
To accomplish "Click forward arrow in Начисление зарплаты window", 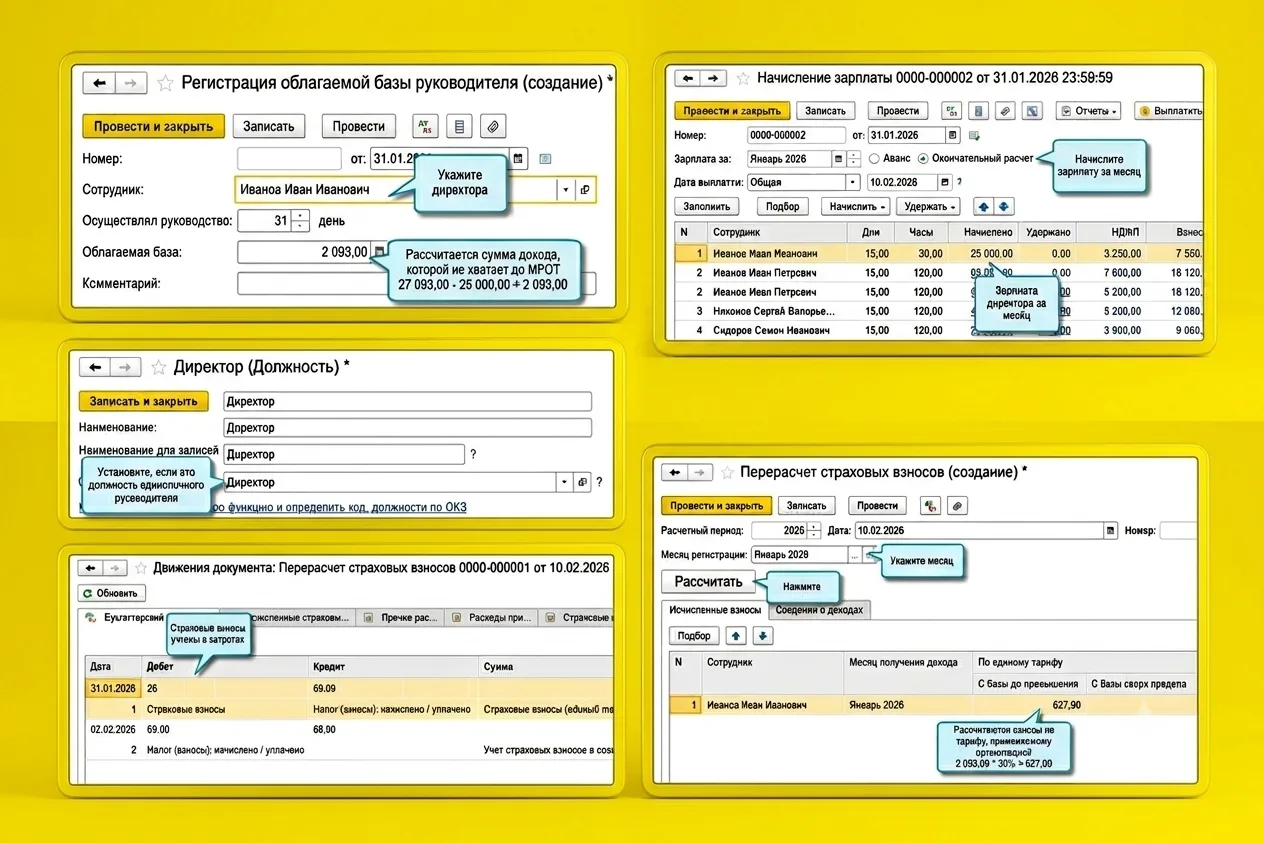I will 713,78.
